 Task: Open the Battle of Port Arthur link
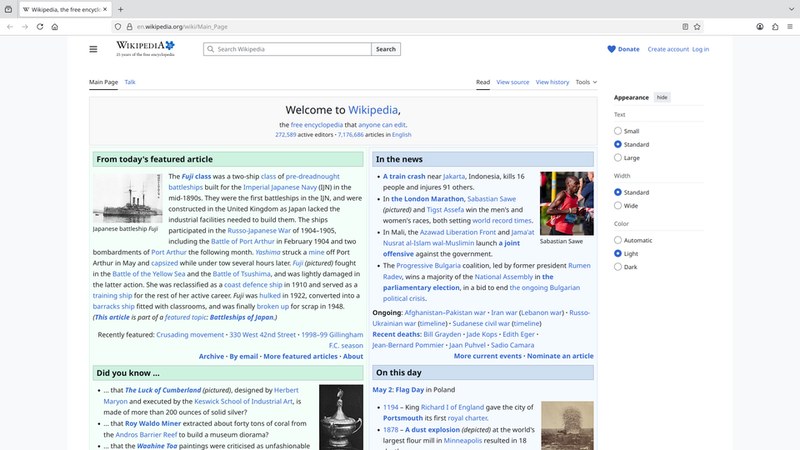(x=243, y=242)
